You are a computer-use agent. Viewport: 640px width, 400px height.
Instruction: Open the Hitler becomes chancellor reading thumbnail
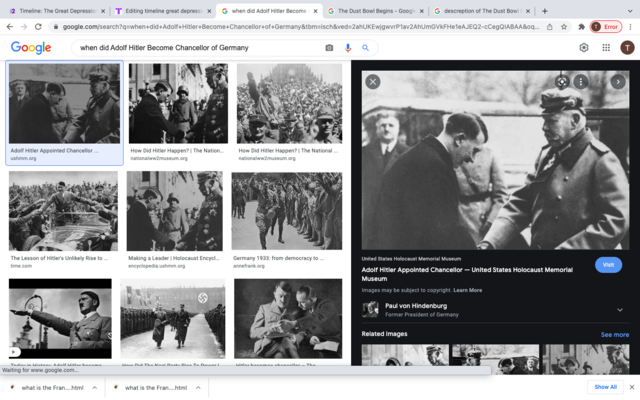click(288, 319)
